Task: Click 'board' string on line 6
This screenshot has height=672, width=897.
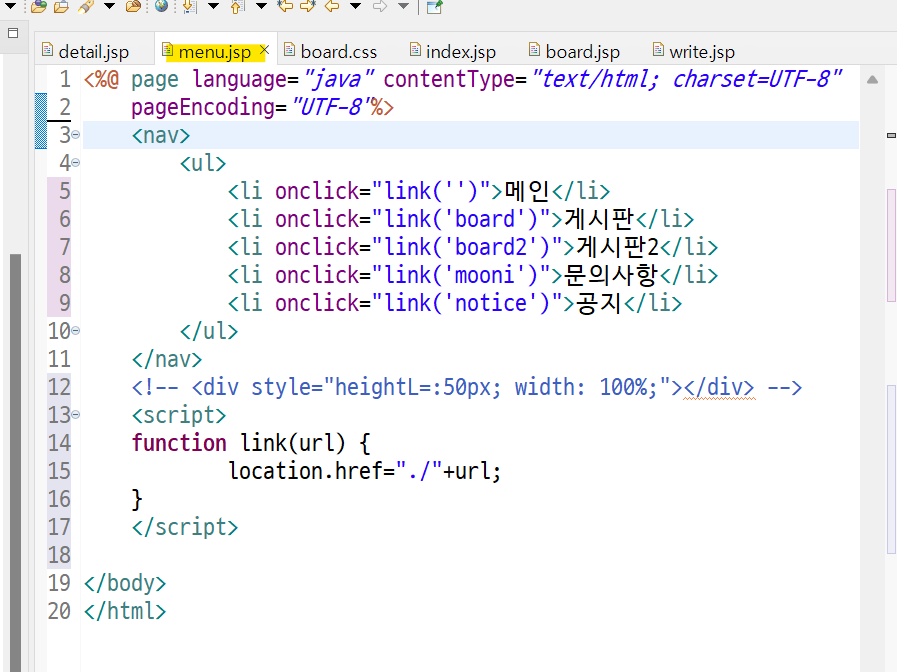Action: tap(485, 219)
